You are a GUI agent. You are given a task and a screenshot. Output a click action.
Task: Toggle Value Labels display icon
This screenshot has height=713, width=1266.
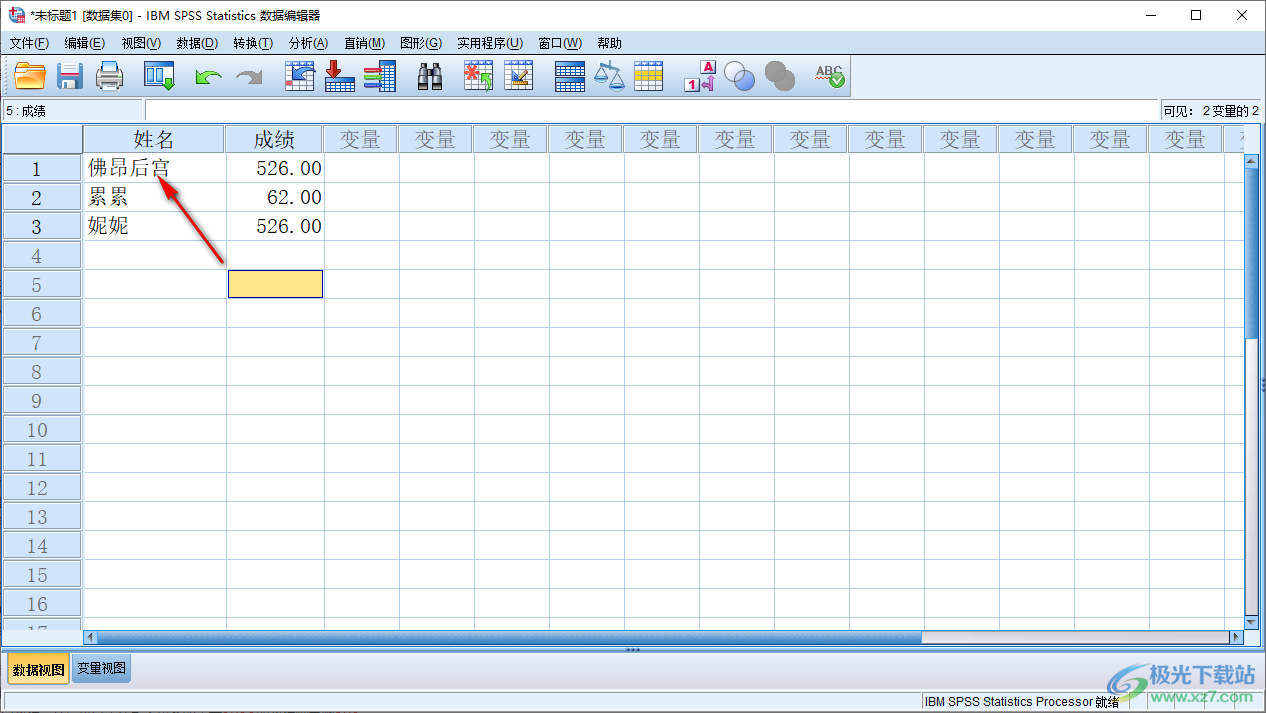pyautogui.click(x=700, y=76)
